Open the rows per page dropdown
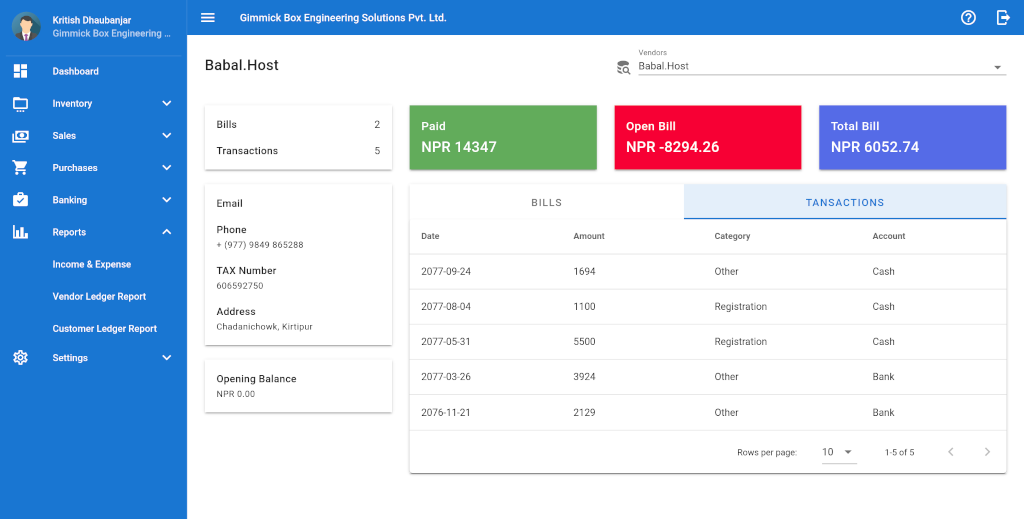This screenshot has width=1024, height=519. pos(839,452)
